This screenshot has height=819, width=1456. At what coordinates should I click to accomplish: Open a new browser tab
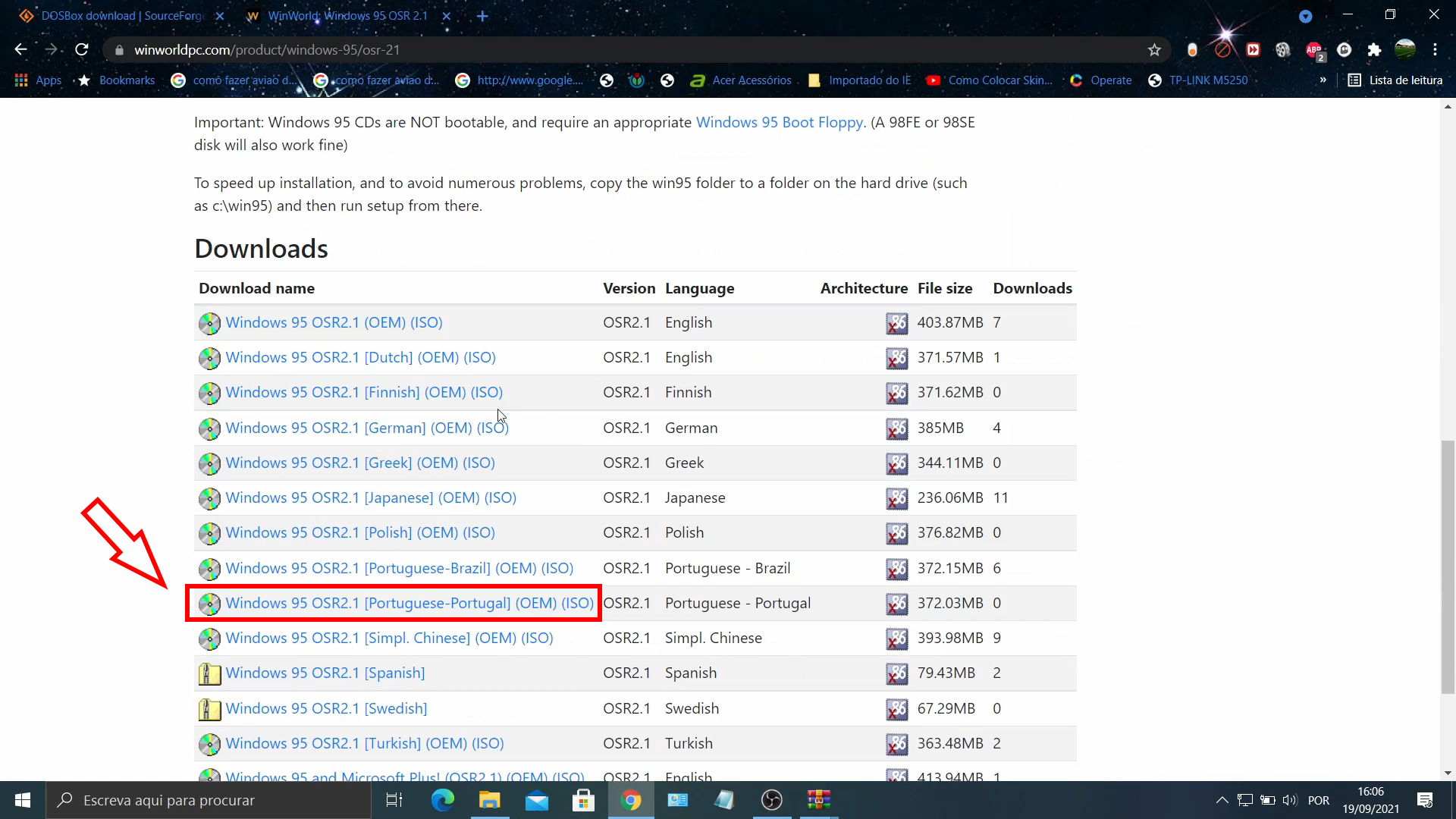(x=482, y=15)
